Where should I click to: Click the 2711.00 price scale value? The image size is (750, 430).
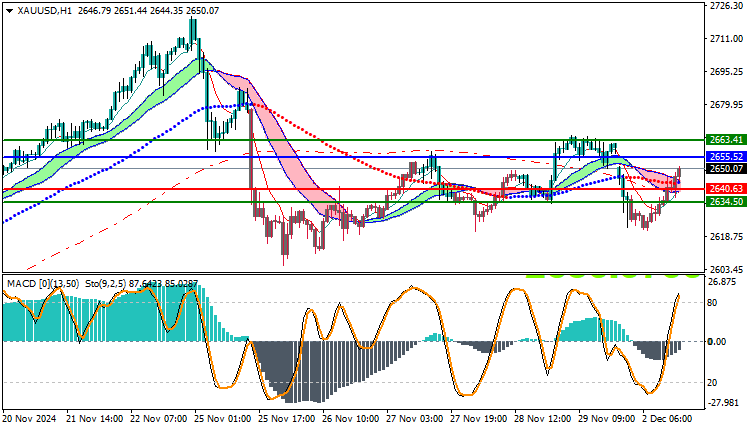pyautogui.click(x=727, y=39)
